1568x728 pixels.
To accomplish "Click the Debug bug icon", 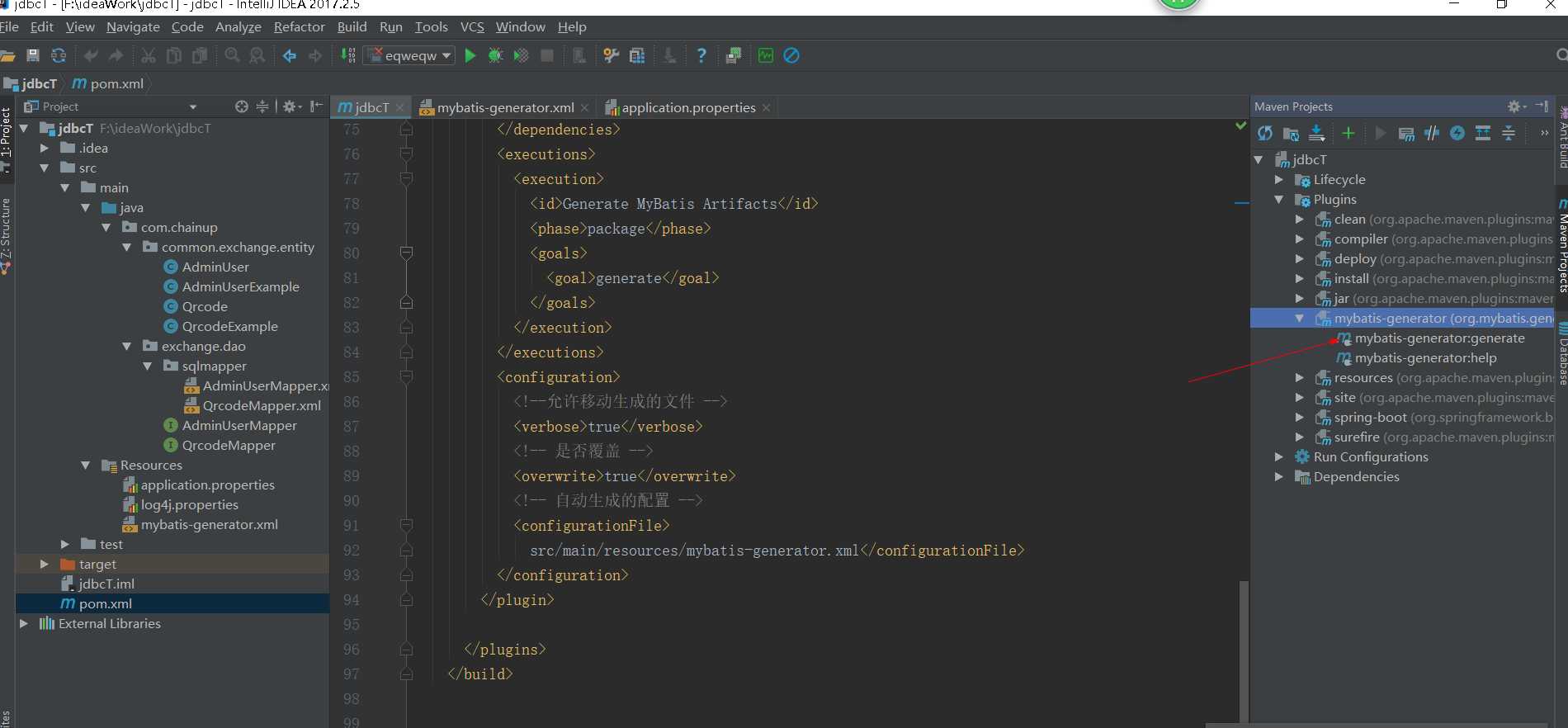I will tap(495, 55).
